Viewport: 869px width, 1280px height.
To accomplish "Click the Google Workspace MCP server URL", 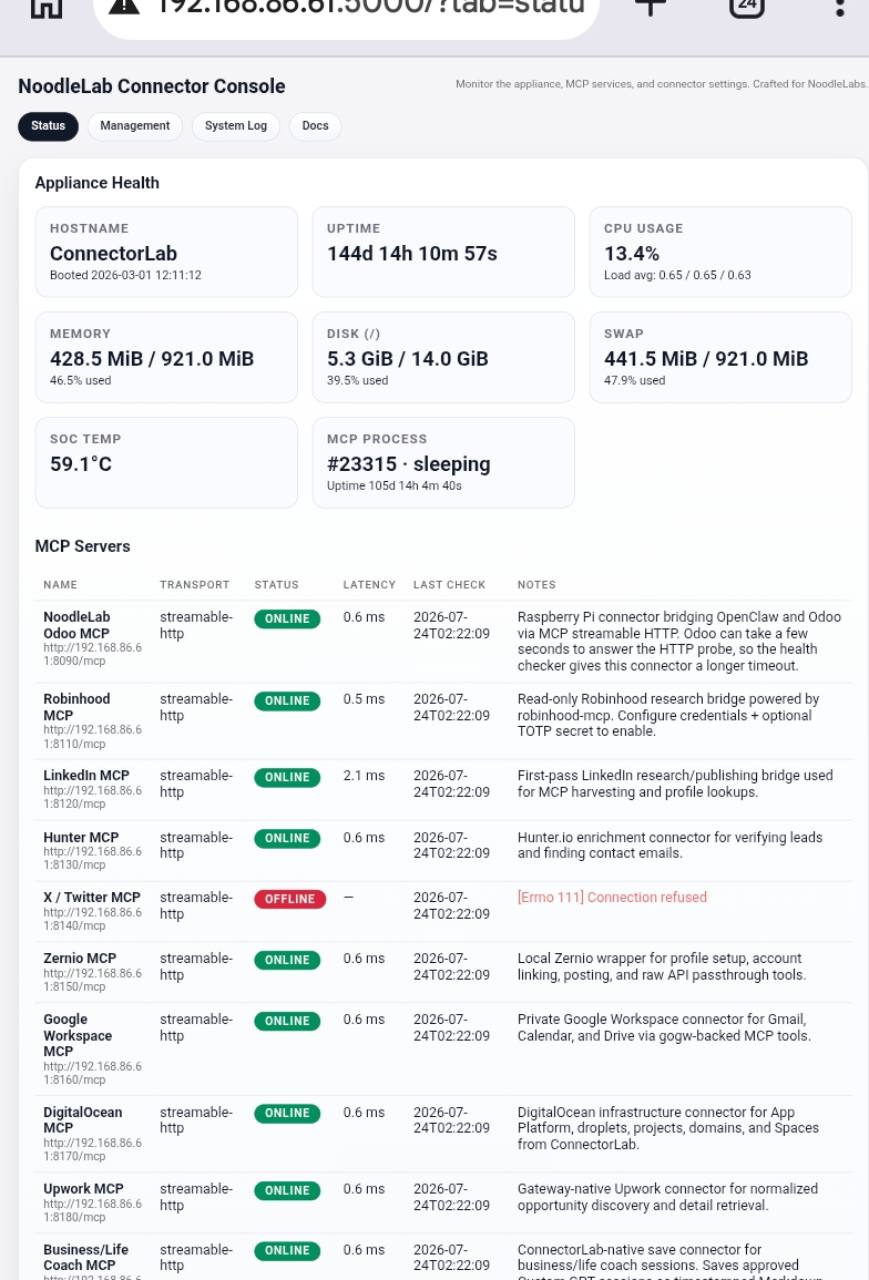I will coord(92,1073).
